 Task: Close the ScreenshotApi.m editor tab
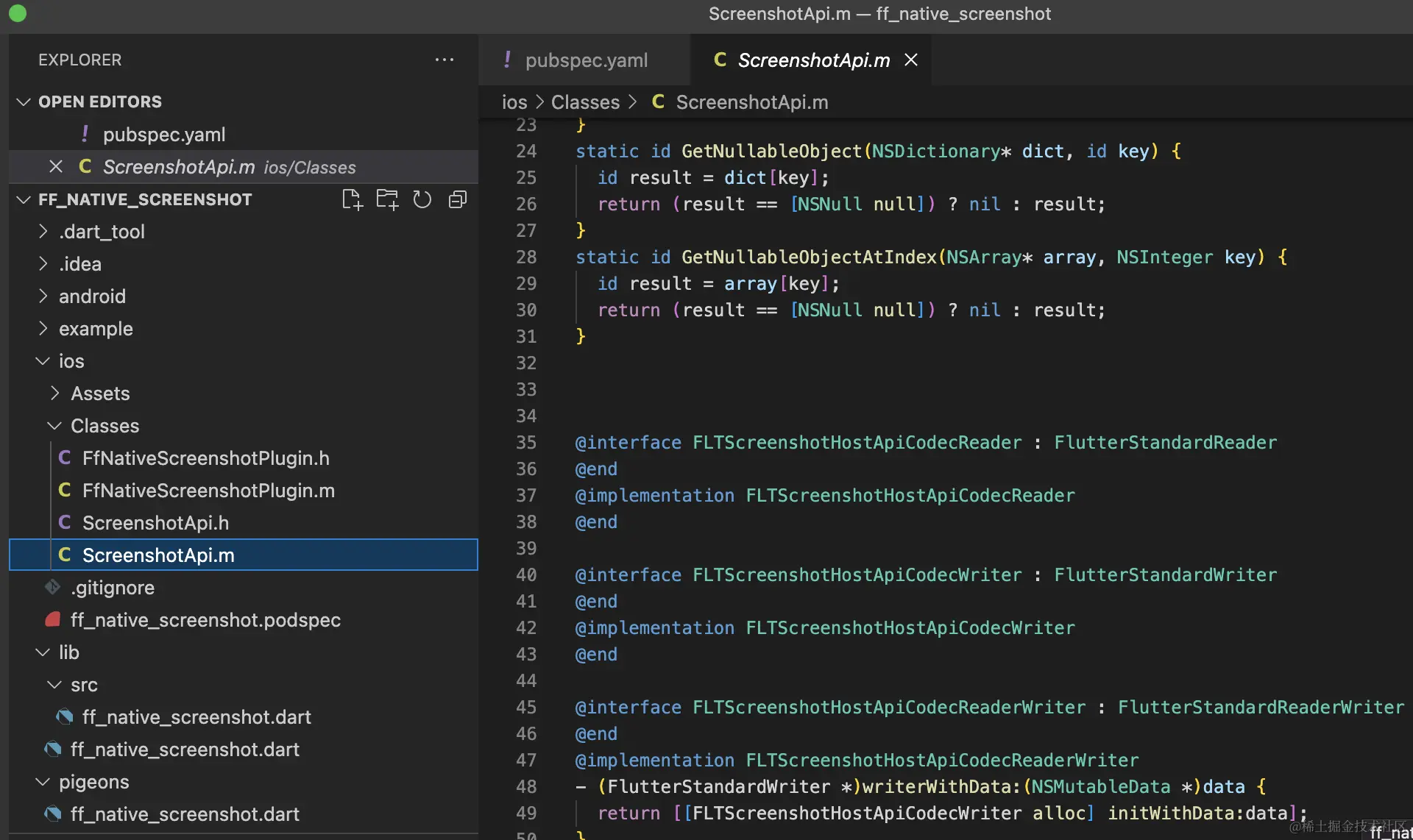(911, 60)
